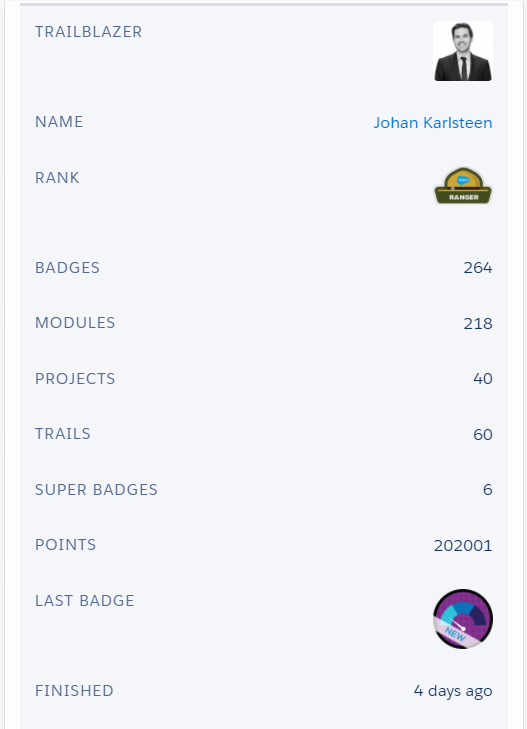Click the NAME field label
Image resolution: width=527 pixels, height=729 pixels.
(59, 122)
